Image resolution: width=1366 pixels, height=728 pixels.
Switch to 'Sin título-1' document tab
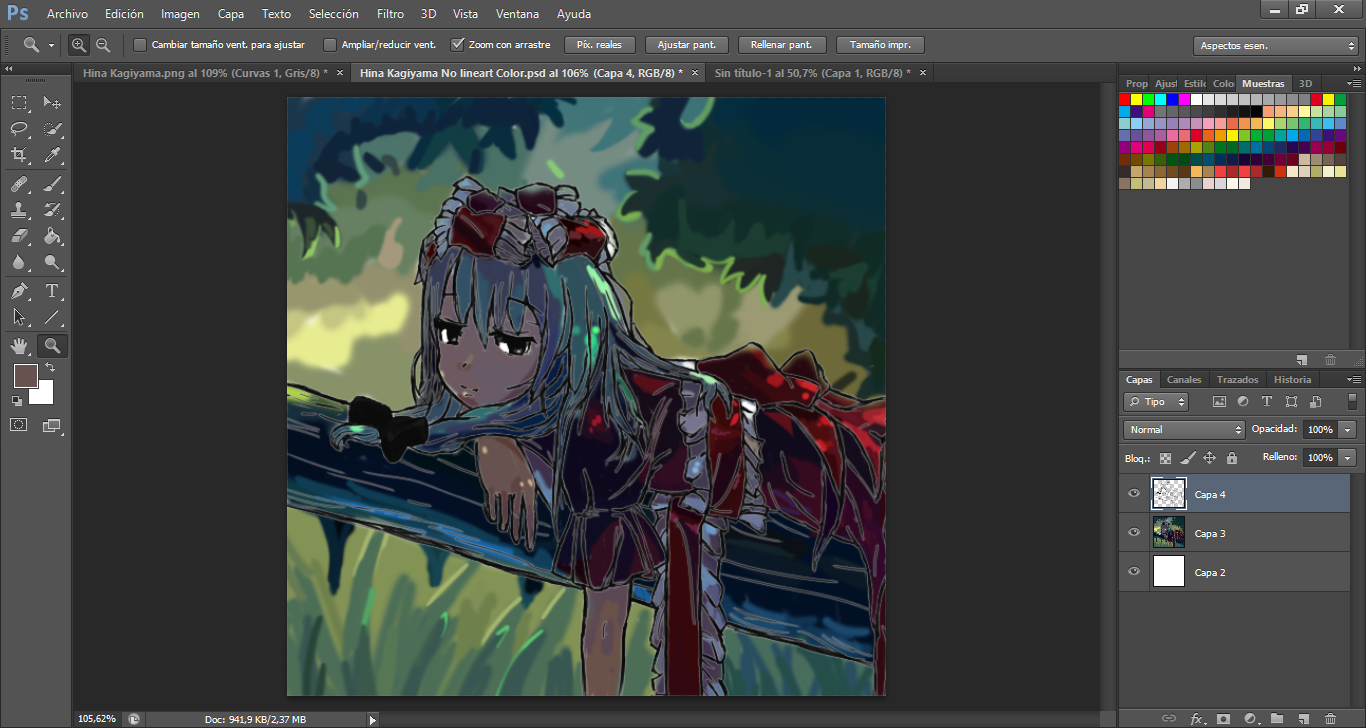click(812, 73)
